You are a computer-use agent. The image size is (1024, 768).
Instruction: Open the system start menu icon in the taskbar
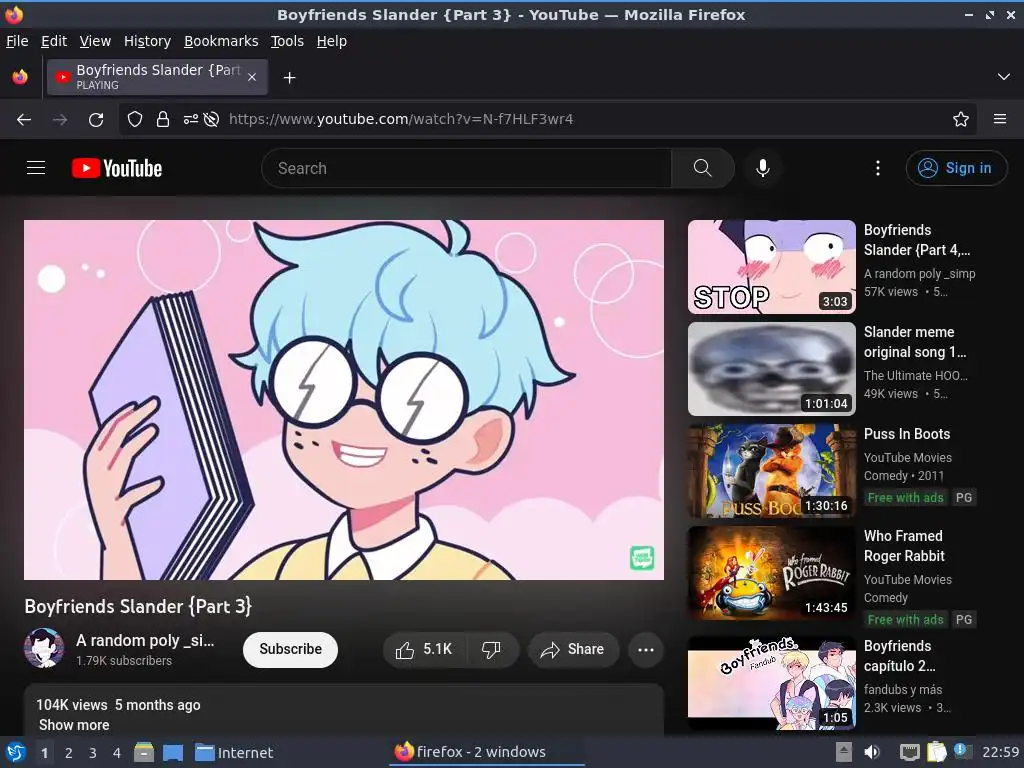tap(16, 752)
